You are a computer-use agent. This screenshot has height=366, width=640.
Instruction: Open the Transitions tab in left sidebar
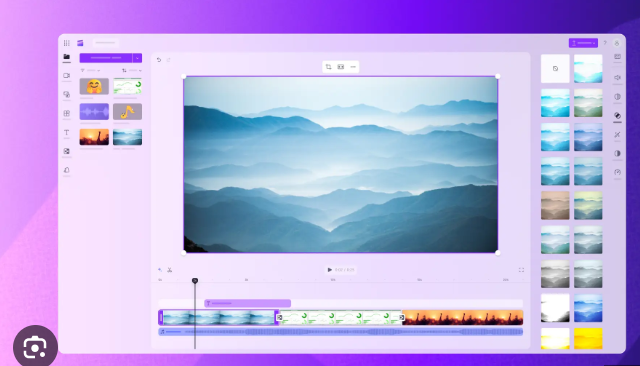(x=67, y=151)
